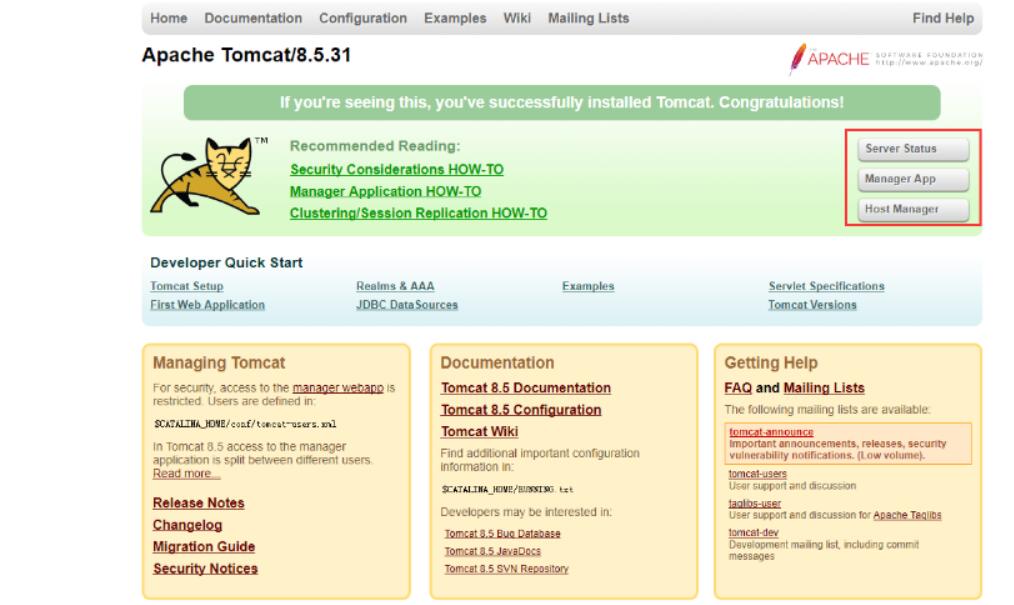Open Servlet Specifications link

tap(826, 286)
